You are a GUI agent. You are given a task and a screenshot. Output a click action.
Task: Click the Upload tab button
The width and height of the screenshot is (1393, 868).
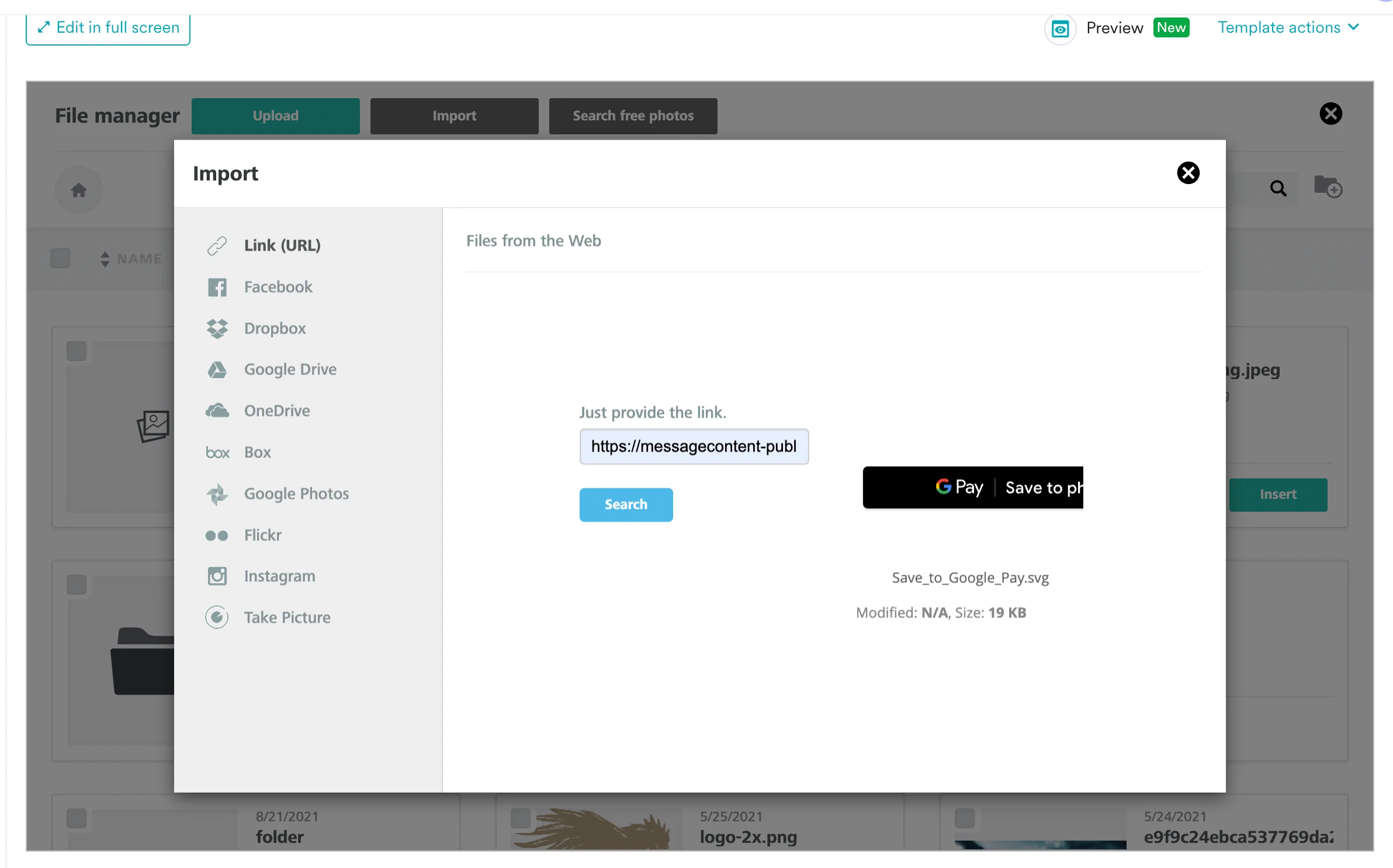coord(276,116)
